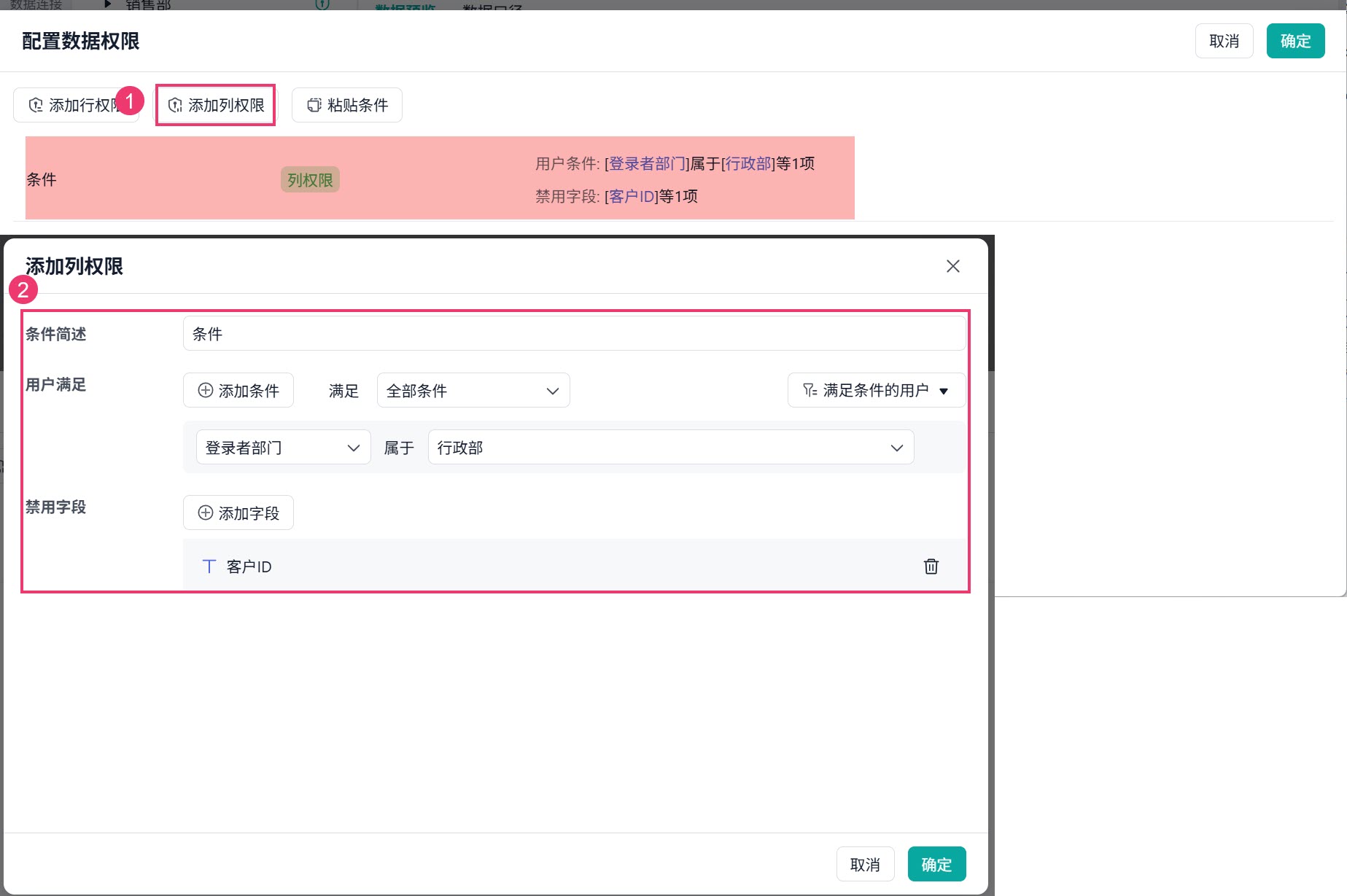Click the plus icon on 添加条件

(206, 390)
